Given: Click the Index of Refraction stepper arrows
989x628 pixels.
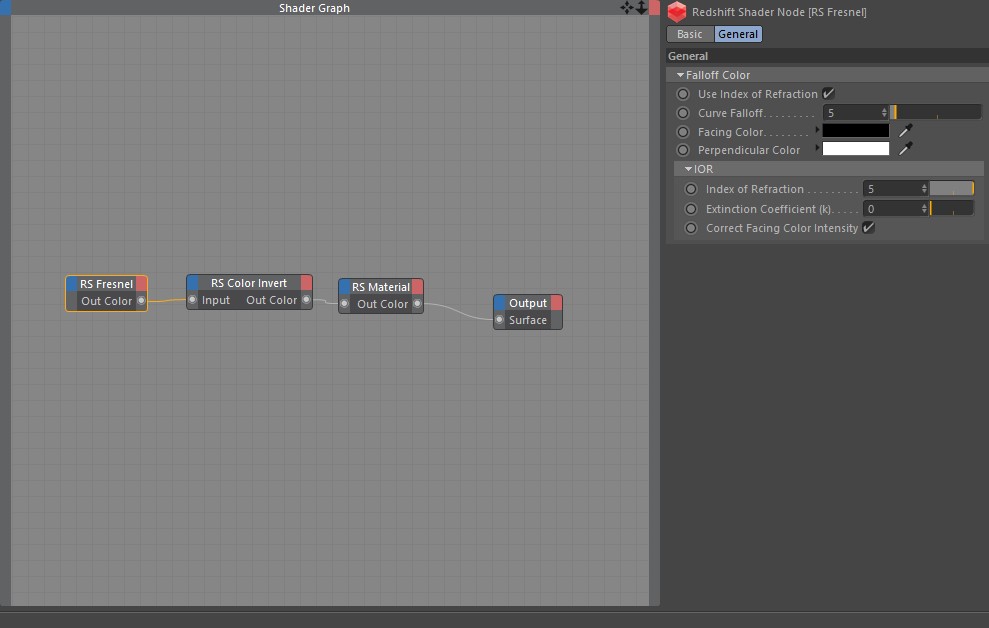Looking at the screenshot, I should click(924, 189).
